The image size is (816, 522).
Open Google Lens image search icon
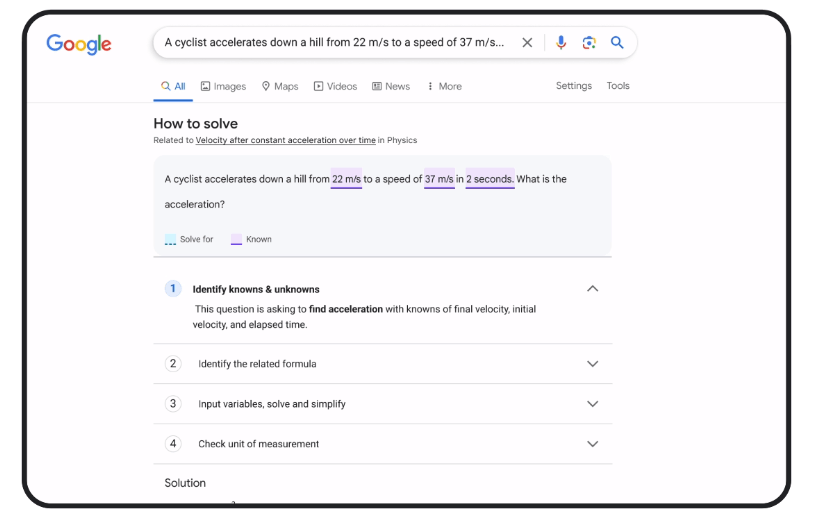point(589,43)
